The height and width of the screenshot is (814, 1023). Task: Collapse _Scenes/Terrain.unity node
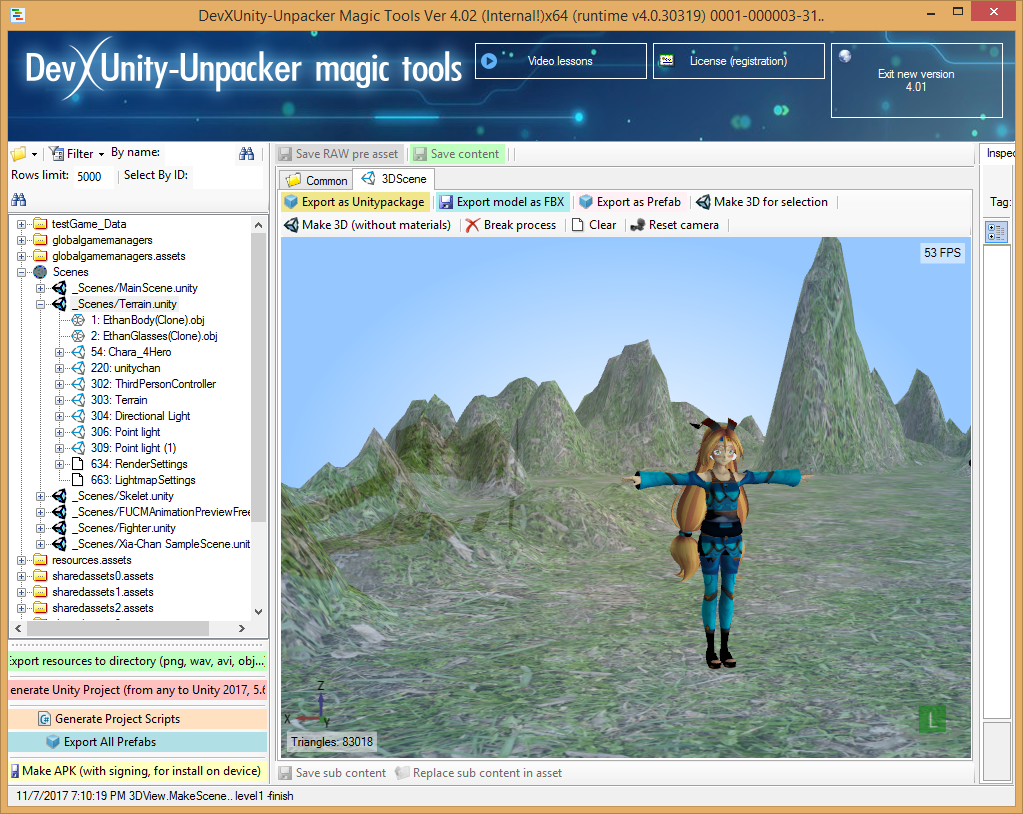(x=40, y=304)
